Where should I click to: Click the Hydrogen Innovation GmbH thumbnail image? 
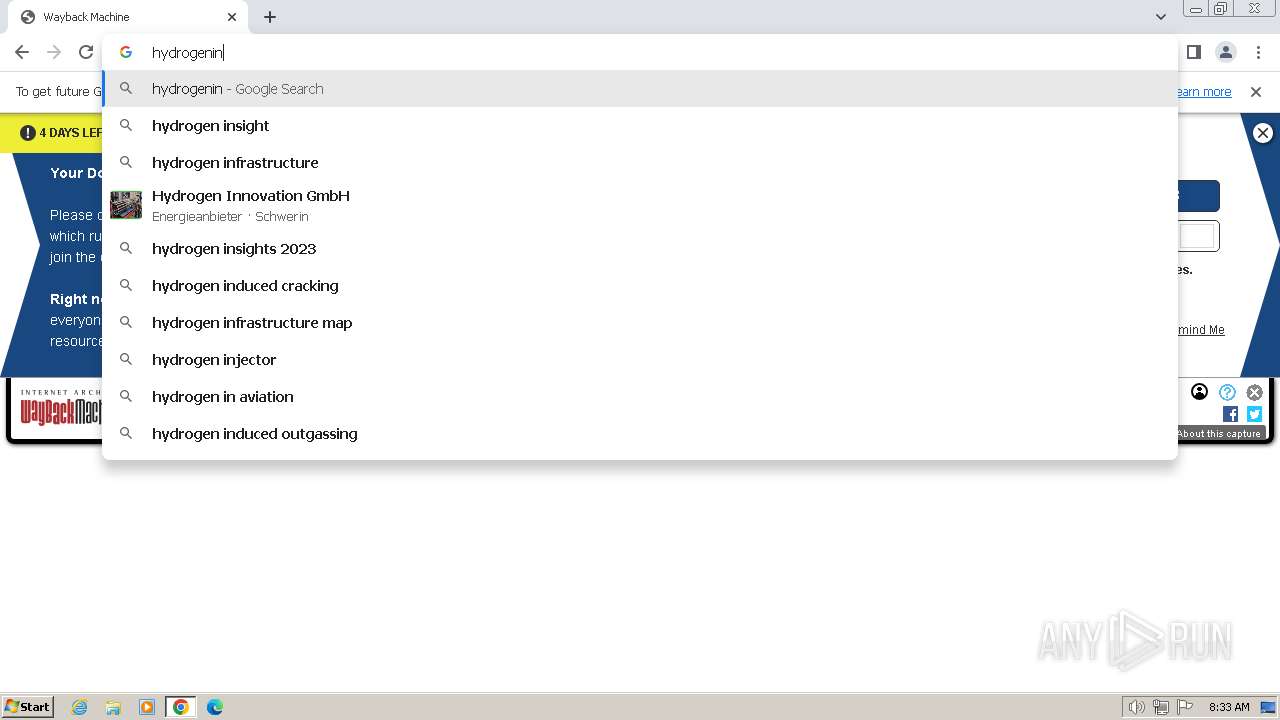126,205
